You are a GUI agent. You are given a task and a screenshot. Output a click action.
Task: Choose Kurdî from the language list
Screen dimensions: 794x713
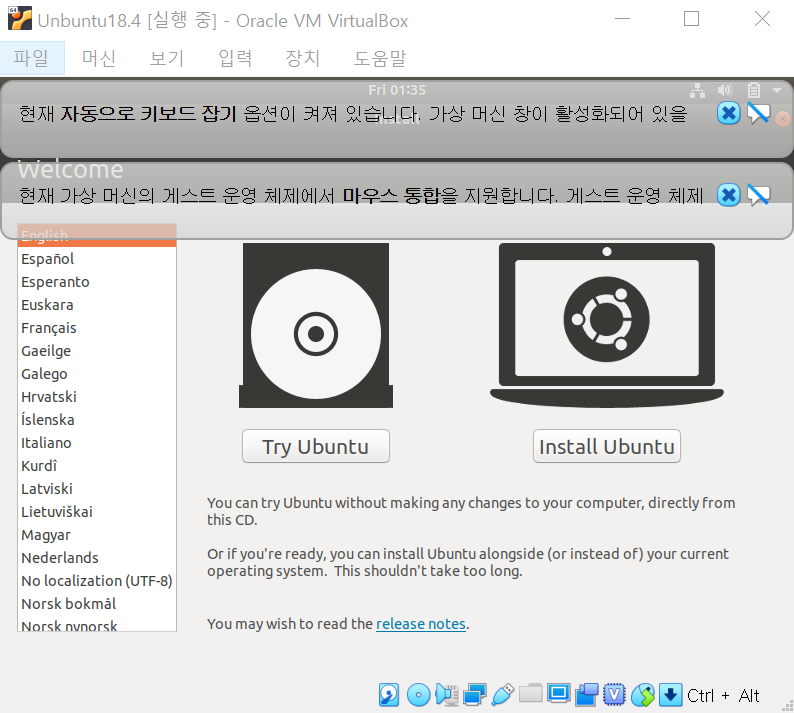click(x=97, y=465)
